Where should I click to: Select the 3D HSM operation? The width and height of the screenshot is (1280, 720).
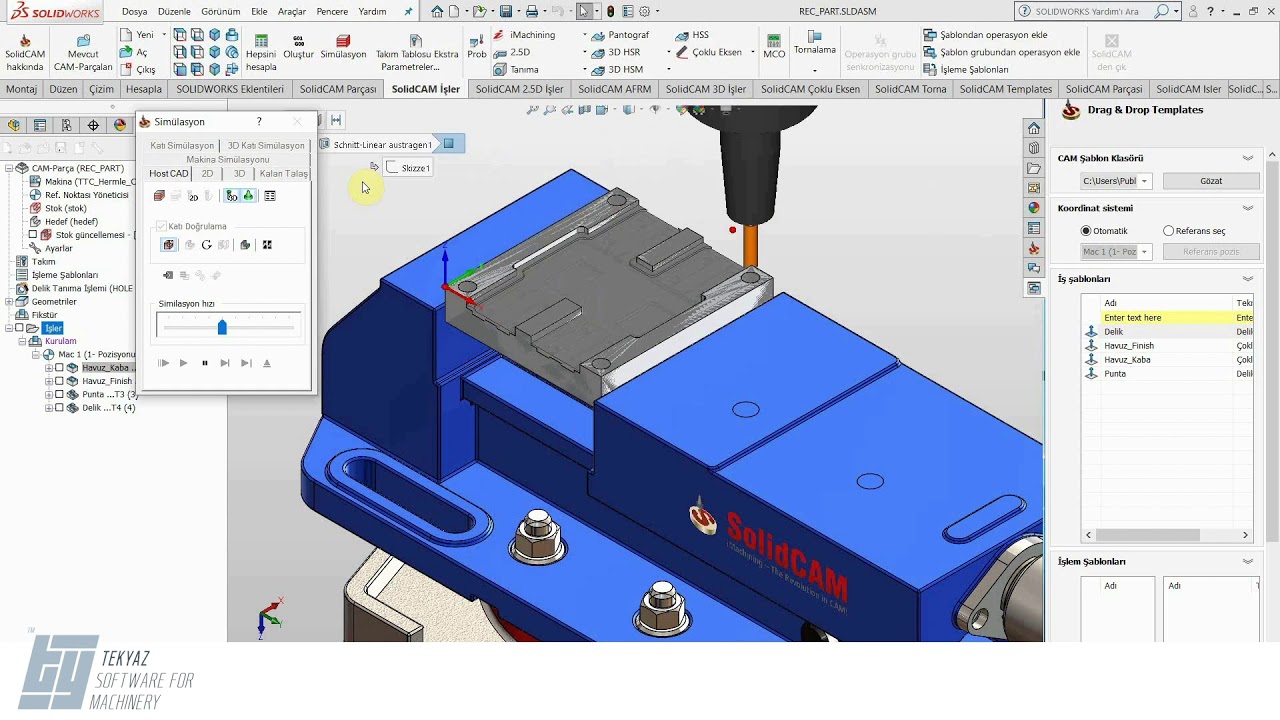(616, 70)
